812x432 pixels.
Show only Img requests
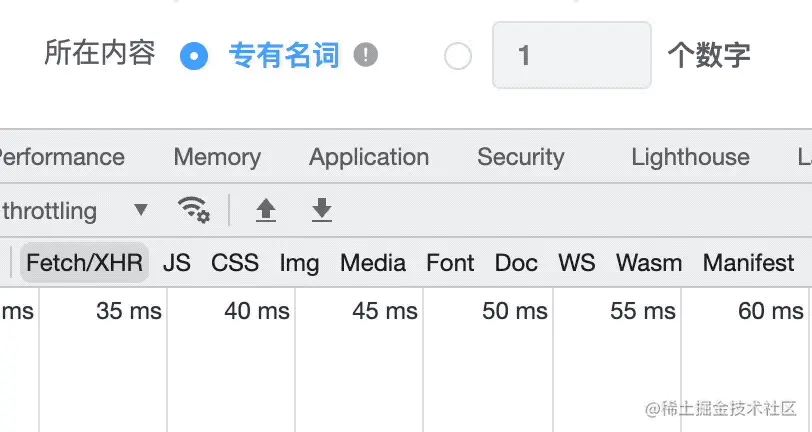pos(299,263)
